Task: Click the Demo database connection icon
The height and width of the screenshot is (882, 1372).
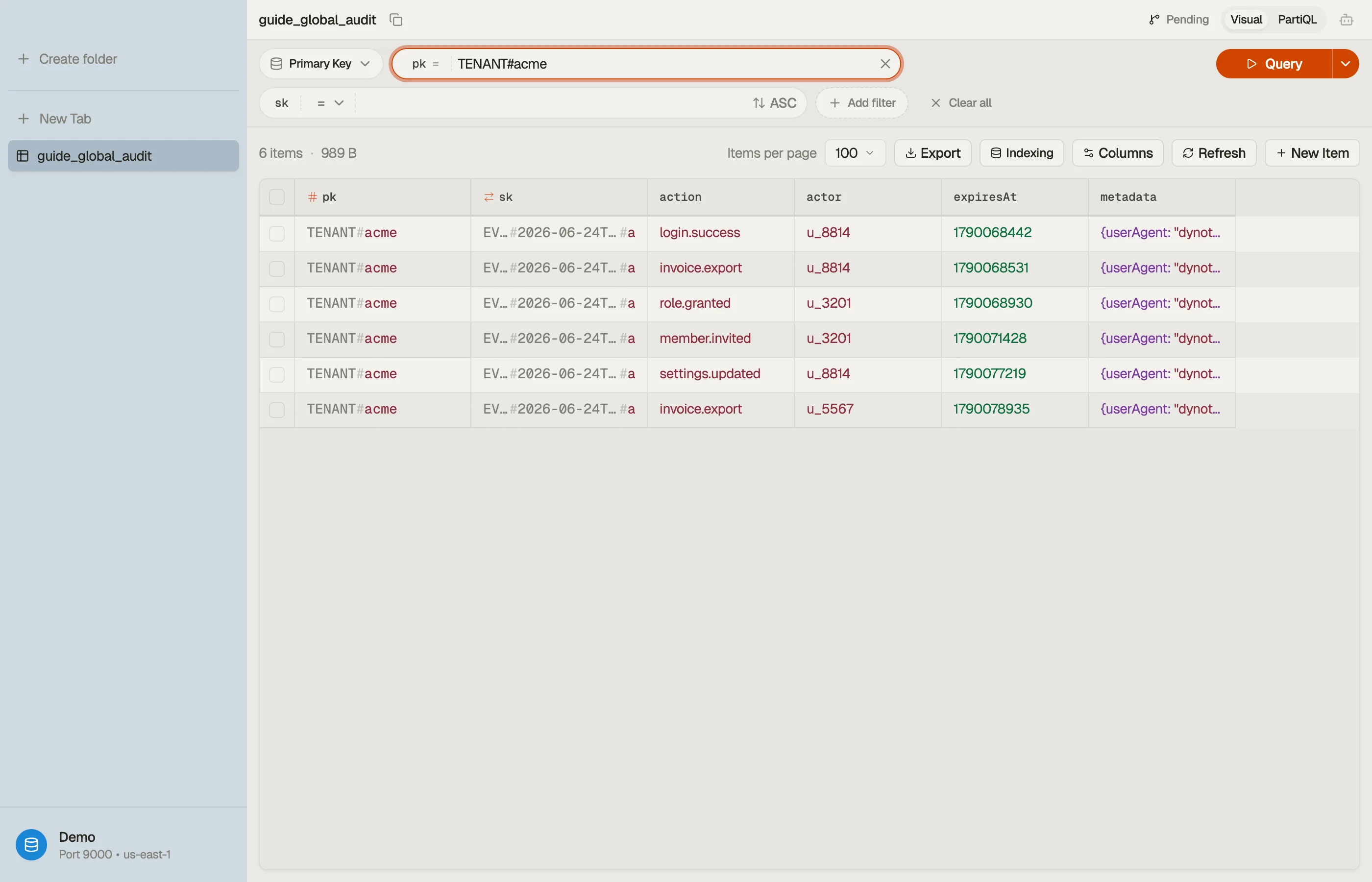Action: coord(31,844)
